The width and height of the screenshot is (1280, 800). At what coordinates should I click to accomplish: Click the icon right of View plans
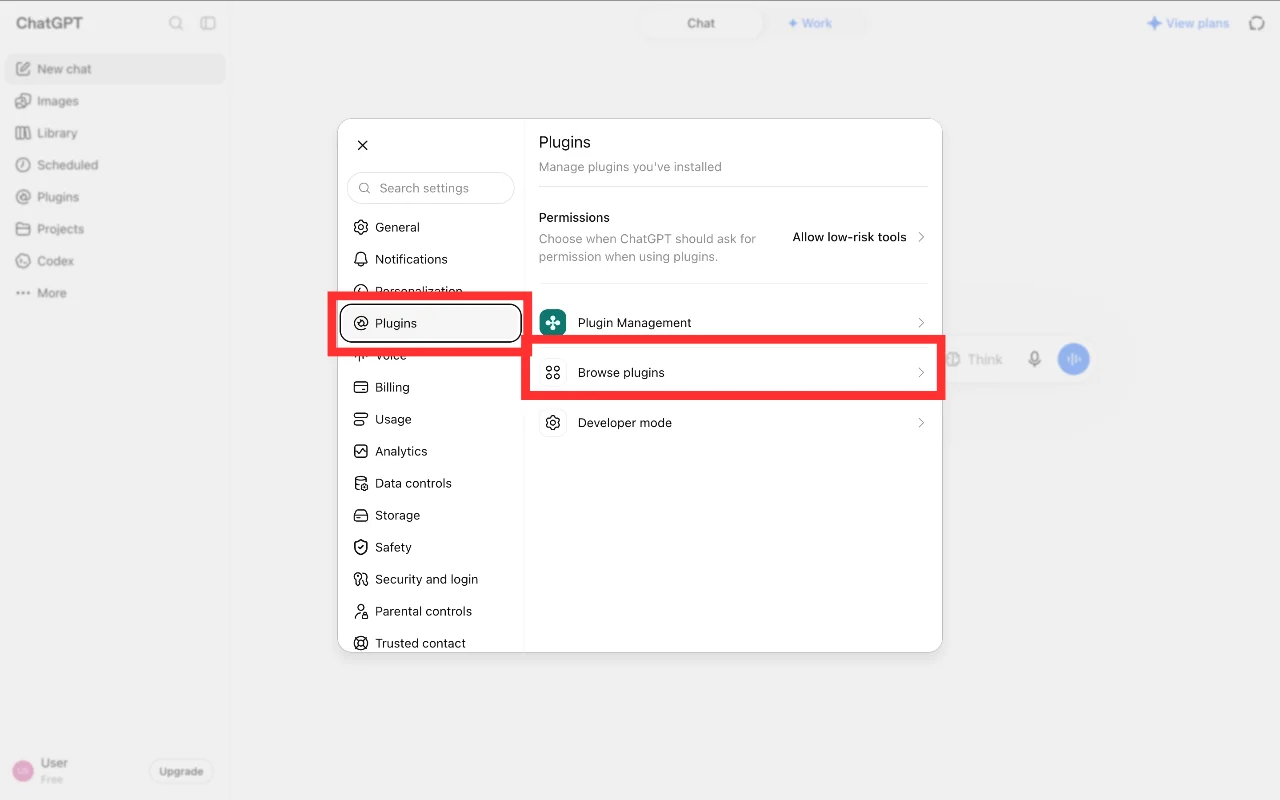1257,23
